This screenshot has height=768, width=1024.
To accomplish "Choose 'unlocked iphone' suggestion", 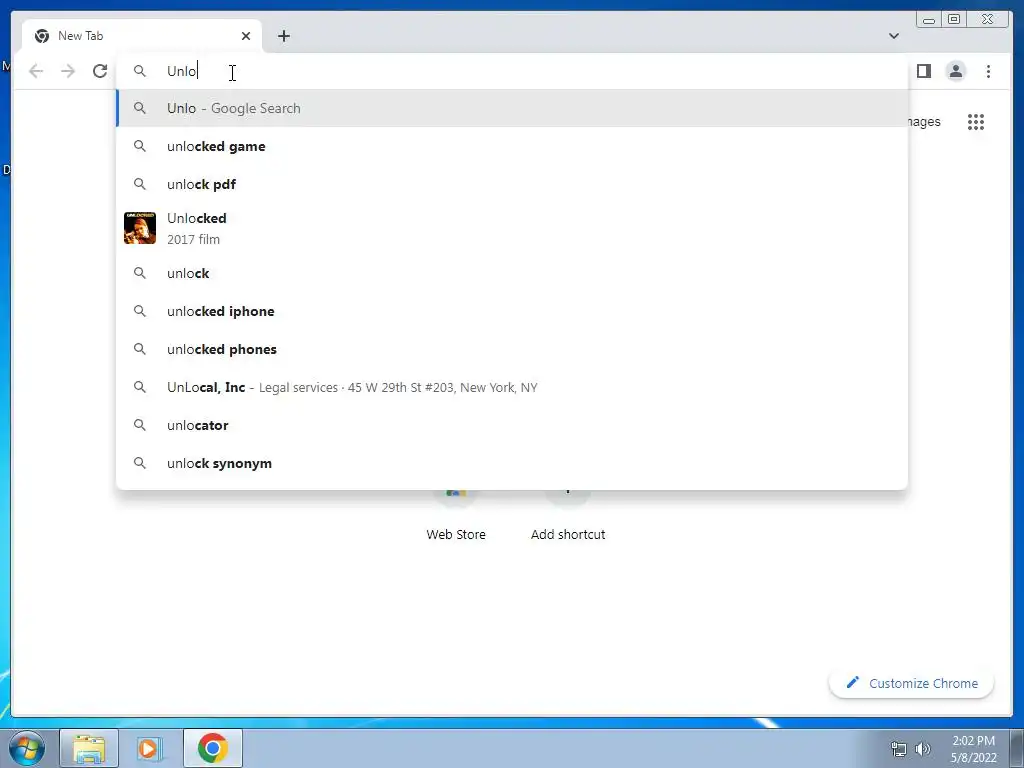I will tap(512, 312).
